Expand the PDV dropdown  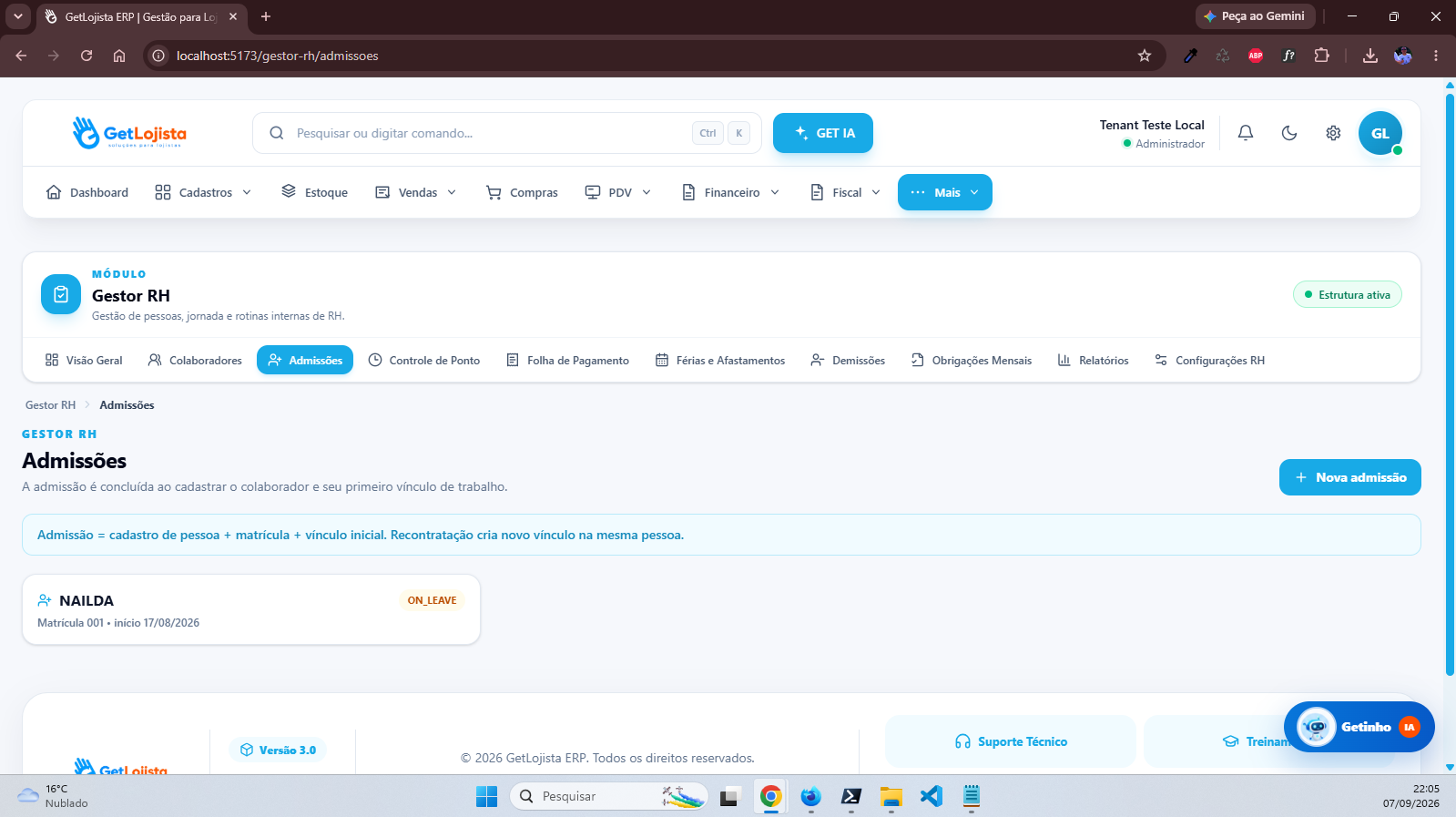click(x=618, y=192)
